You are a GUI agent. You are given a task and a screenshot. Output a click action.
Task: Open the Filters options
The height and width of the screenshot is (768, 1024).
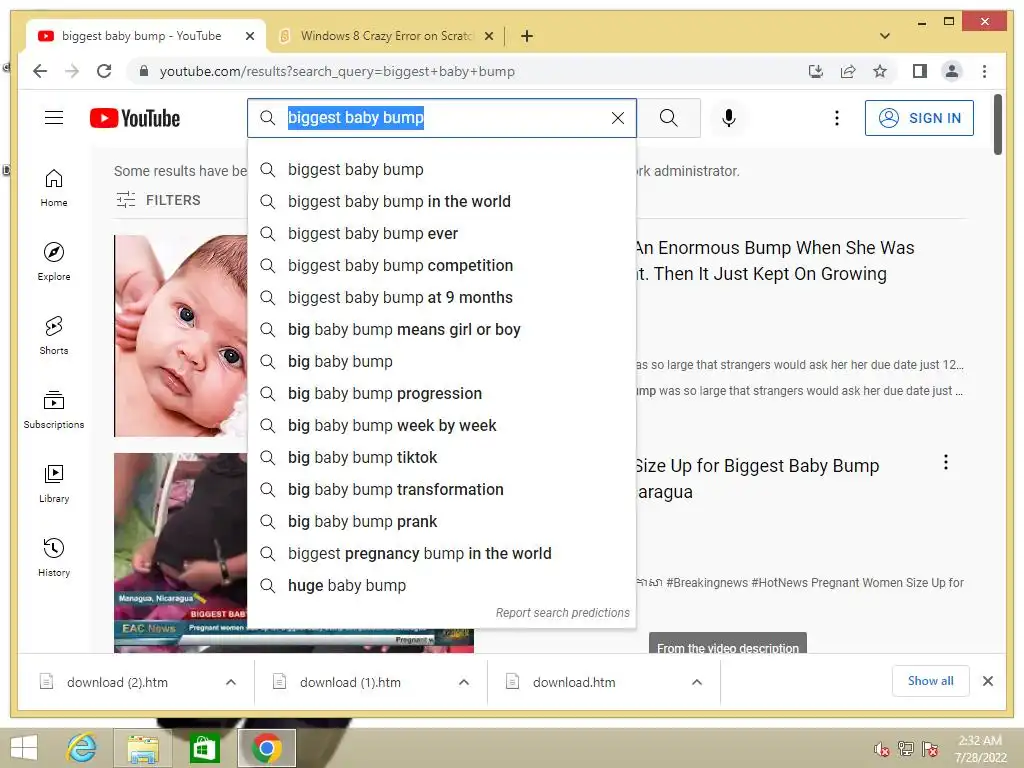tap(158, 200)
